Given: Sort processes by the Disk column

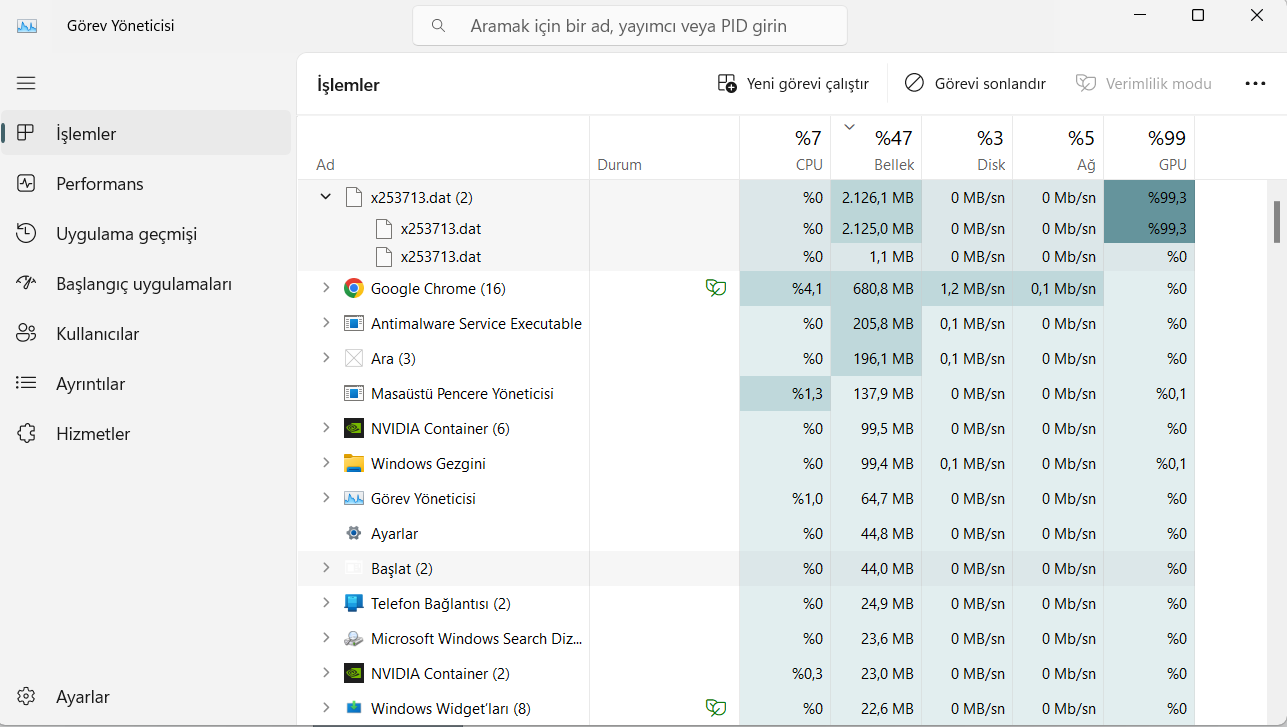Looking at the screenshot, I should [x=967, y=148].
